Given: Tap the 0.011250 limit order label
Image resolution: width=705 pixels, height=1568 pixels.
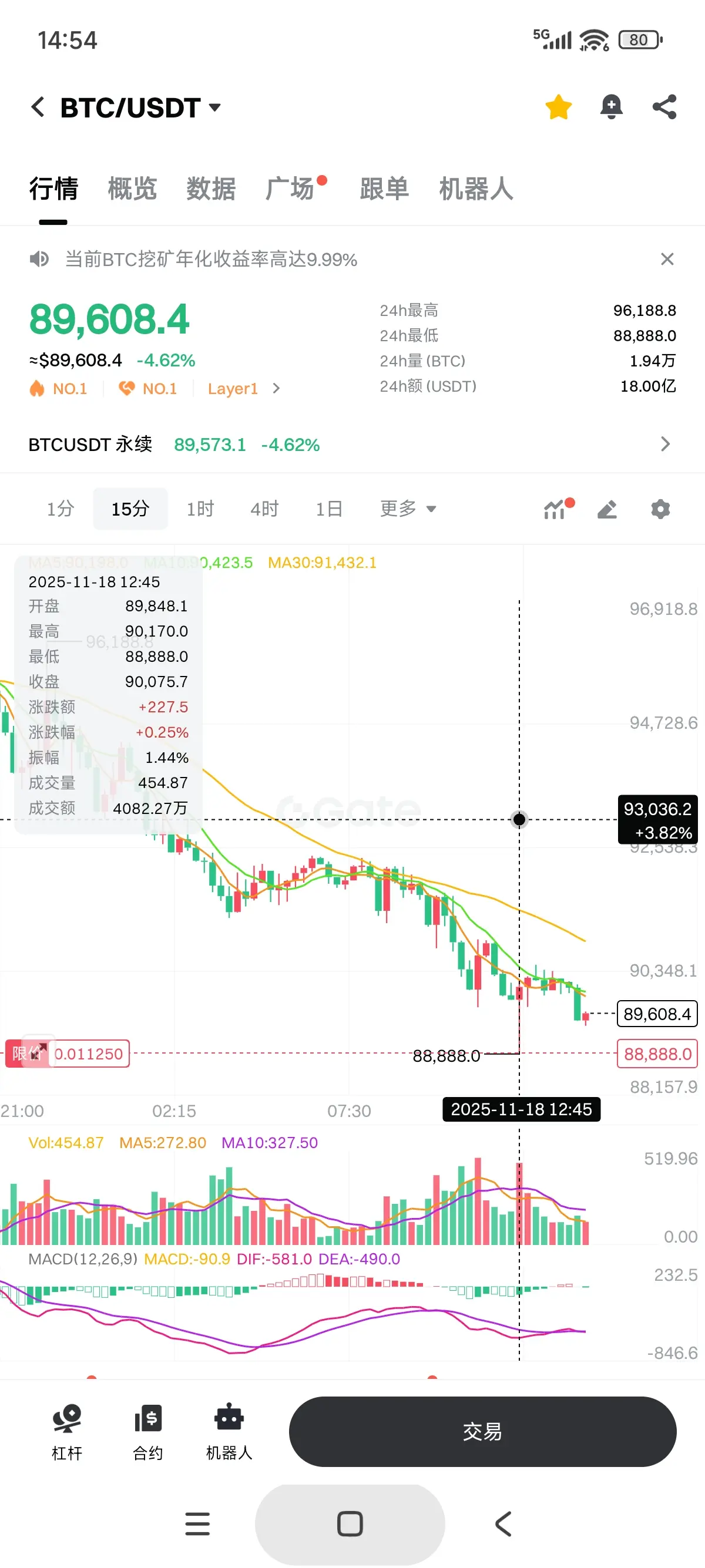Looking at the screenshot, I should point(89,1054).
